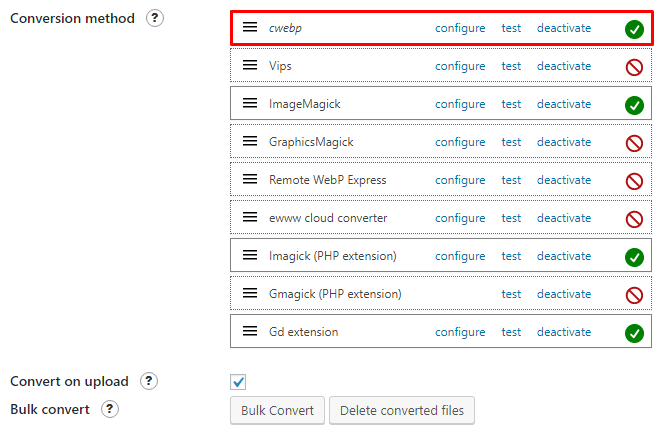Configure the Gd extension
The width and height of the screenshot is (664, 438).
click(460, 332)
